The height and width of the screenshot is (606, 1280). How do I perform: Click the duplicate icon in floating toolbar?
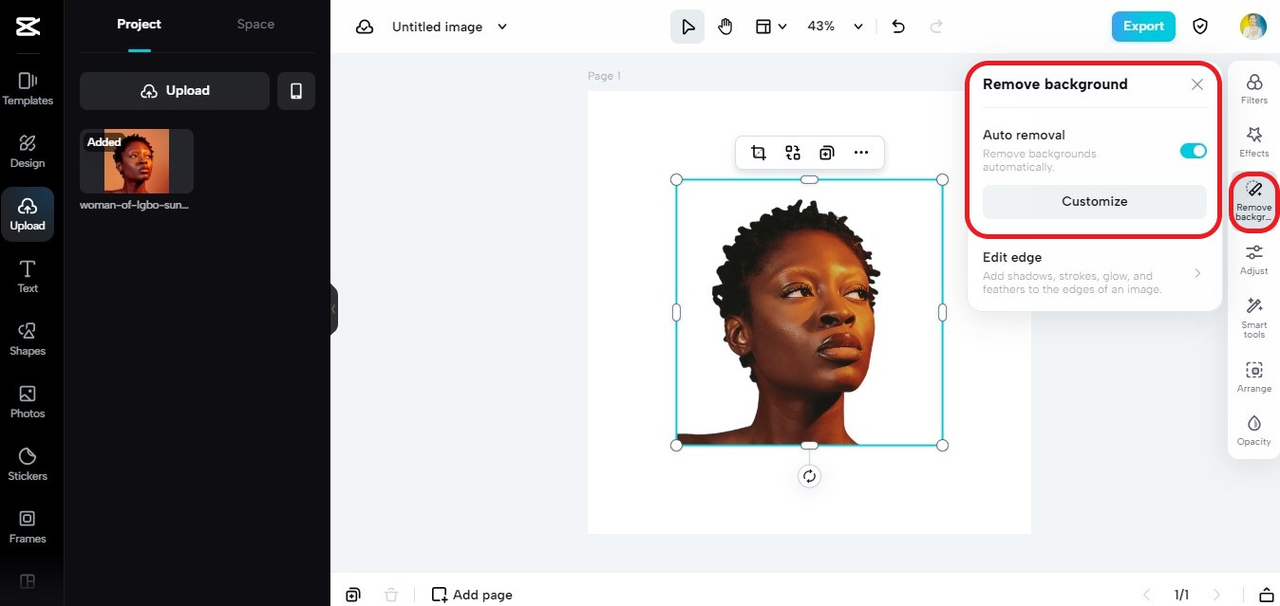(827, 153)
